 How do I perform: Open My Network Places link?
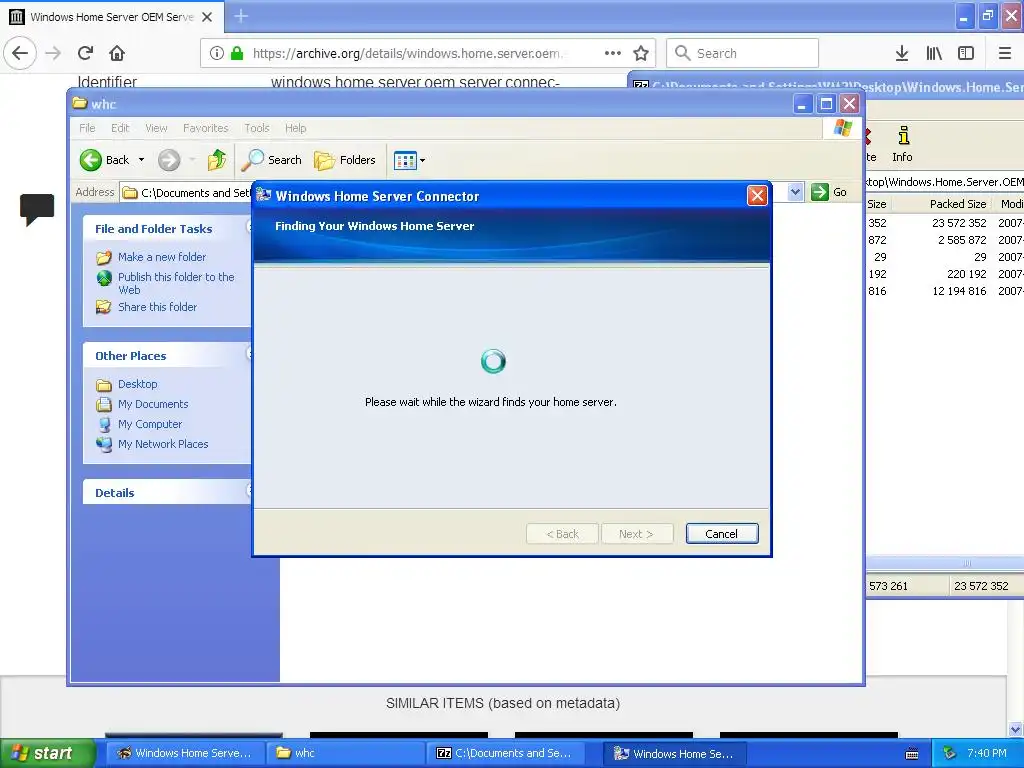163,444
